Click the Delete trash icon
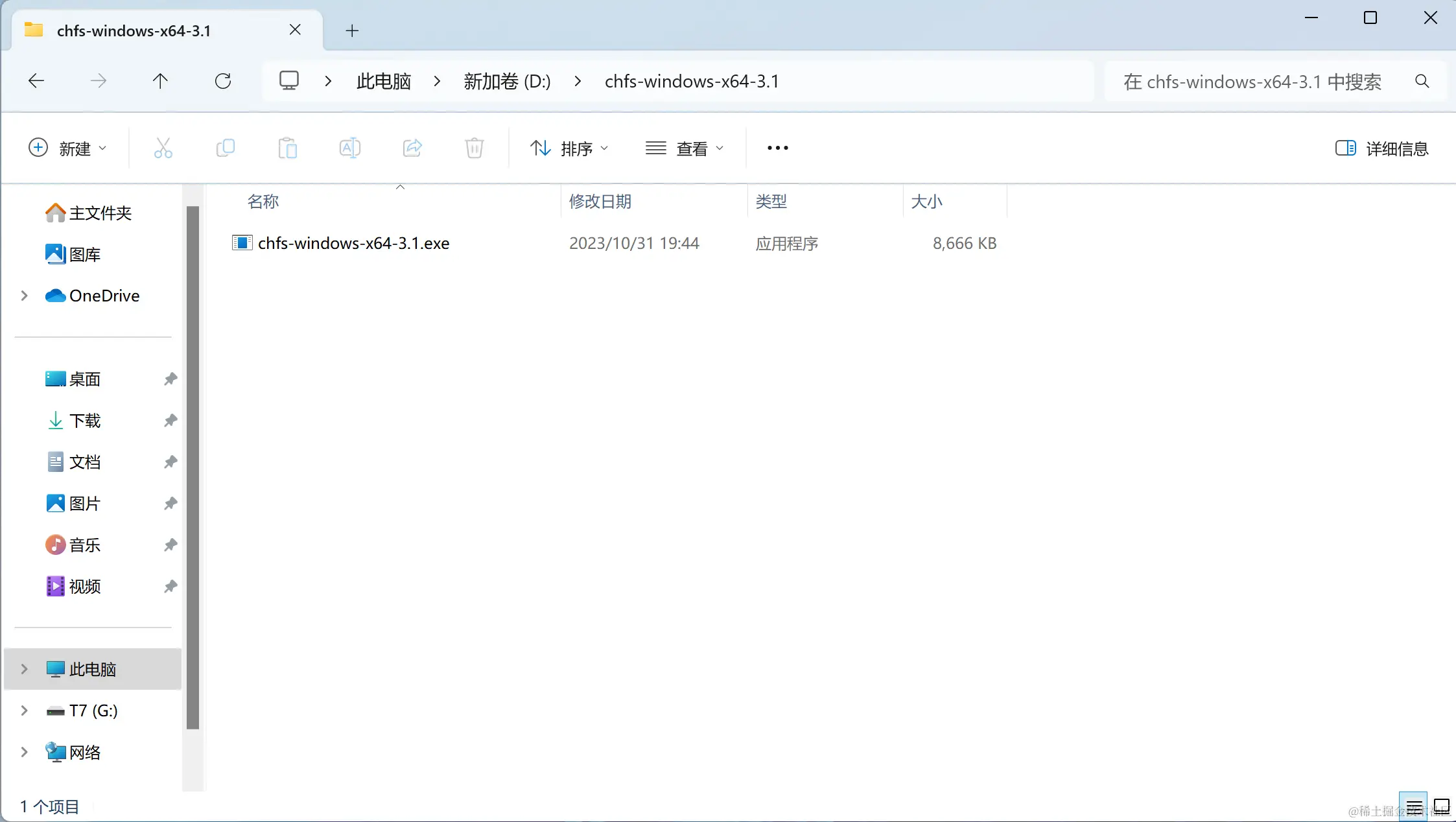1456x822 pixels. 474,148
